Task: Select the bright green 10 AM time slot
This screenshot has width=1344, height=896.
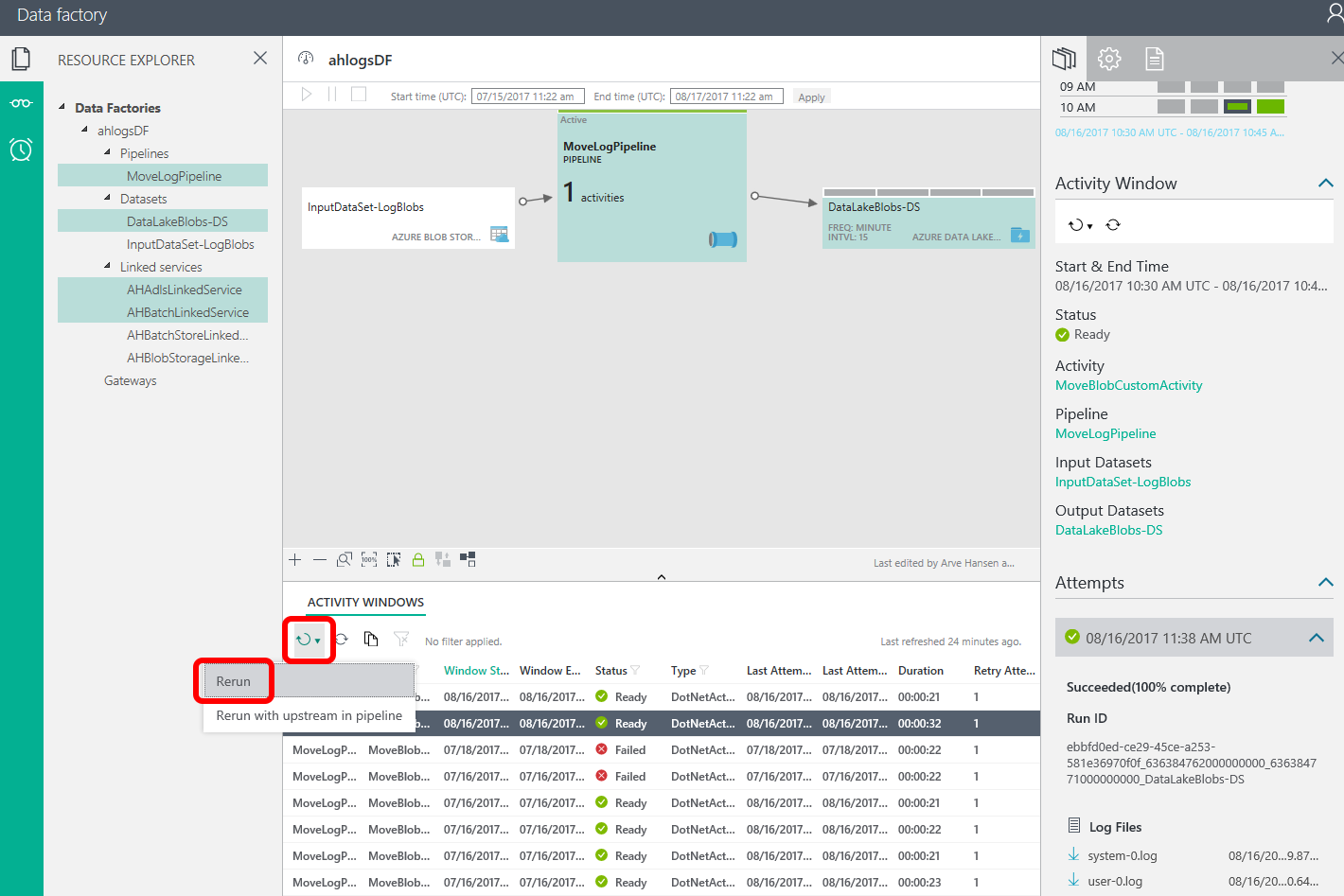Action: pos(1270,107)
